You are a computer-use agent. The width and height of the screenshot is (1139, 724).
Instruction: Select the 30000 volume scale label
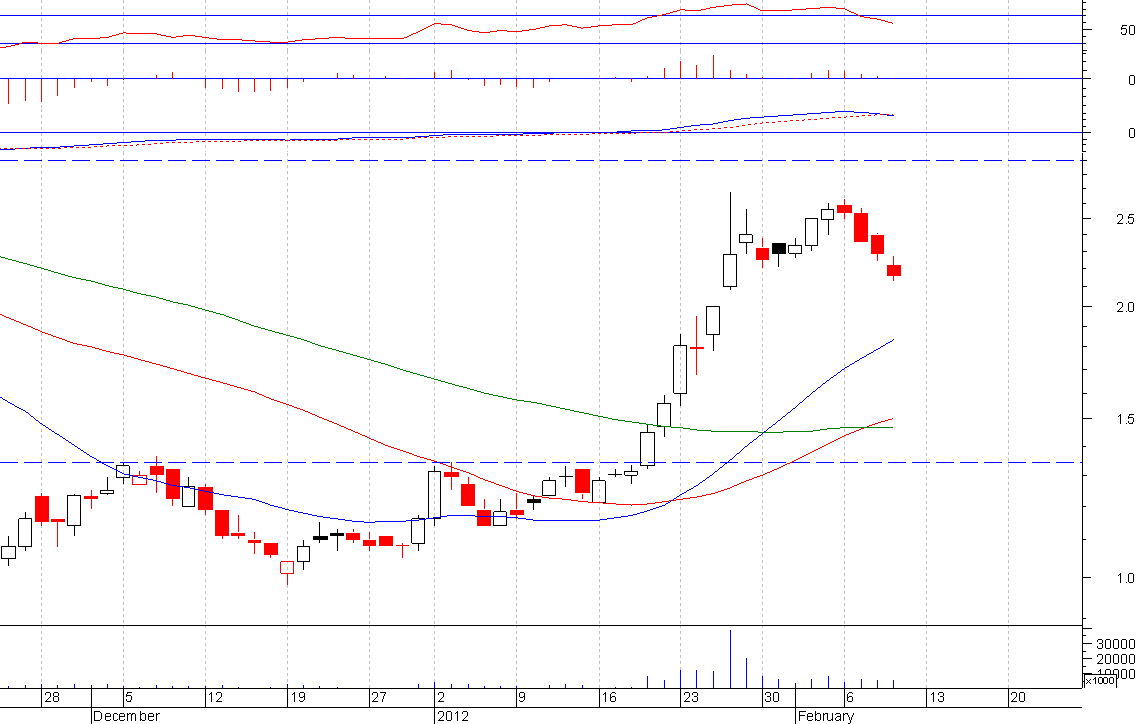pyautogui.click(x=1117, y=644)
